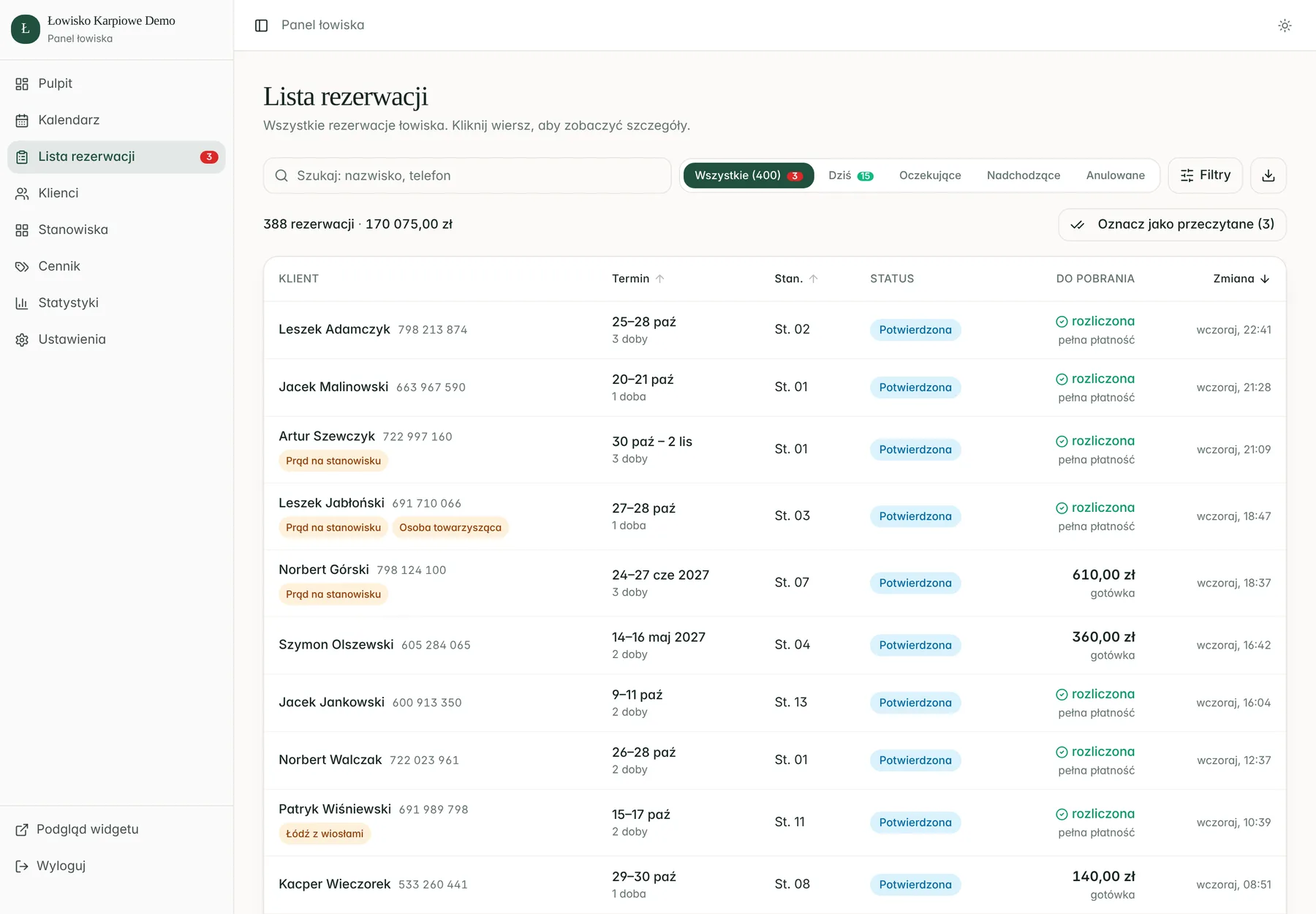Screen dimensions: 1316x914
Task: Select Lista rezerwacji sidebar item
Action: [x=116, y=156]
